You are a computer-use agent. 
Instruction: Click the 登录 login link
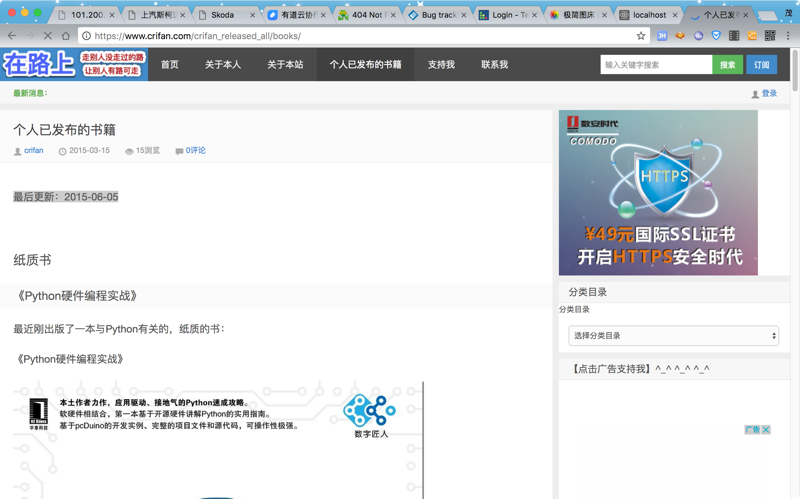click(x=769, y=93)
